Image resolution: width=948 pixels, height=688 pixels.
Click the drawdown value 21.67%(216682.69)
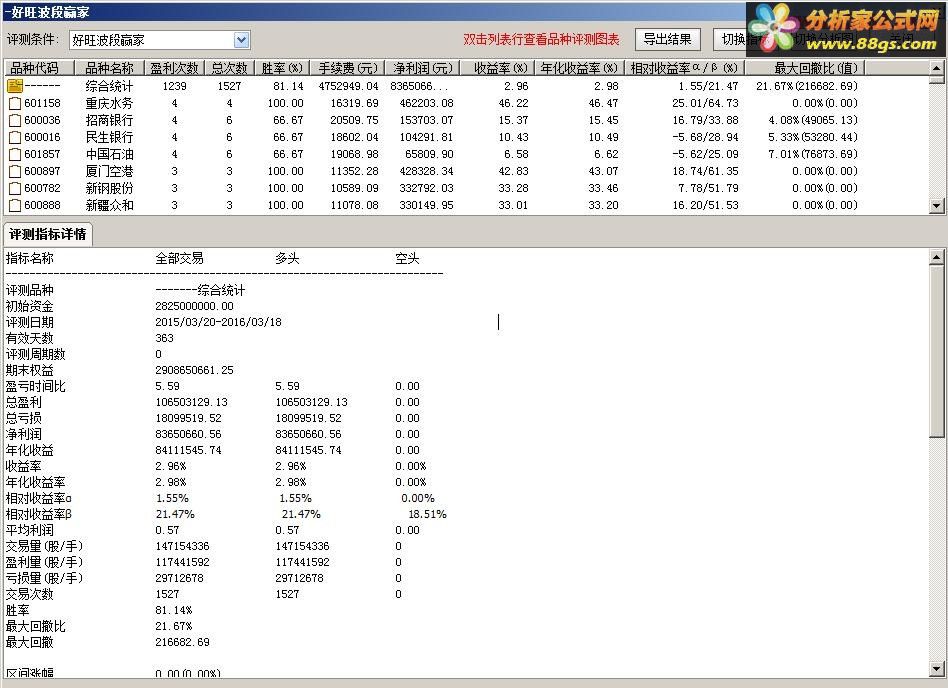coord(807,86)
